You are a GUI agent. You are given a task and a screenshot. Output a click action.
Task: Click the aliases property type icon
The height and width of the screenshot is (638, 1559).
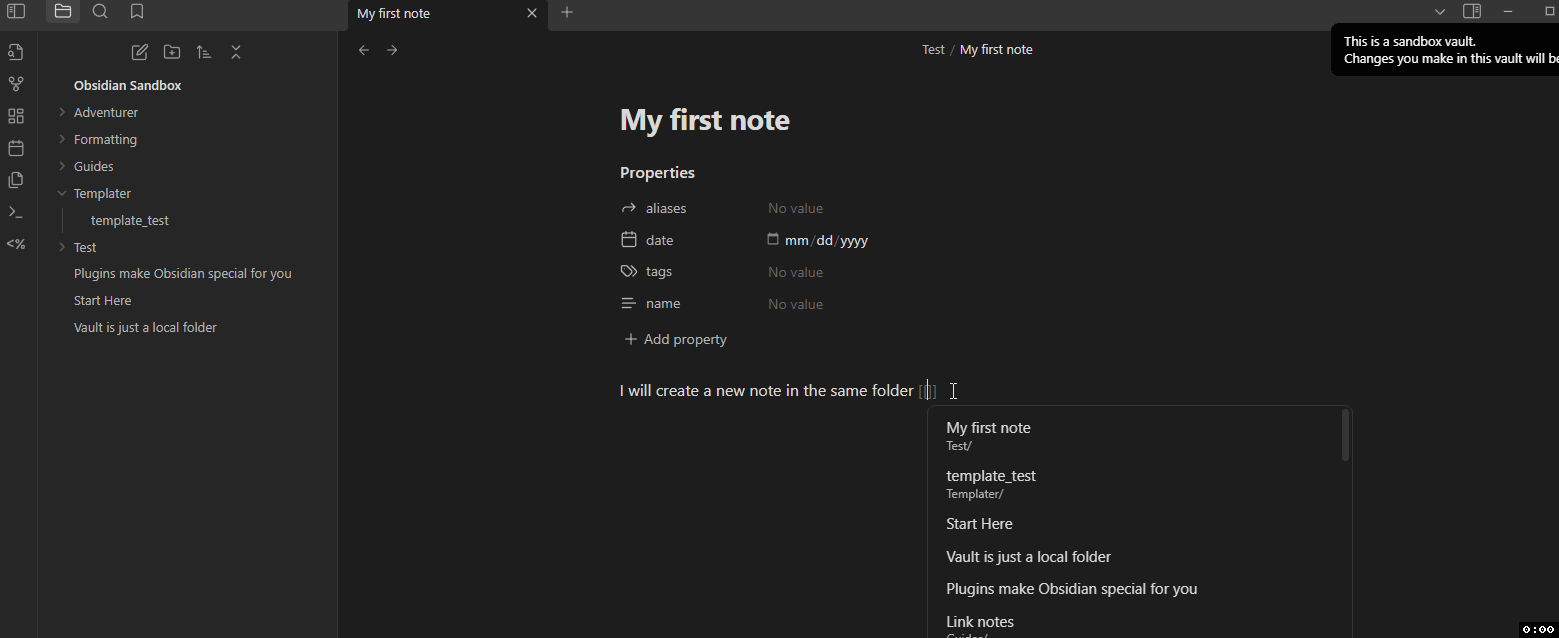(629, 208)
